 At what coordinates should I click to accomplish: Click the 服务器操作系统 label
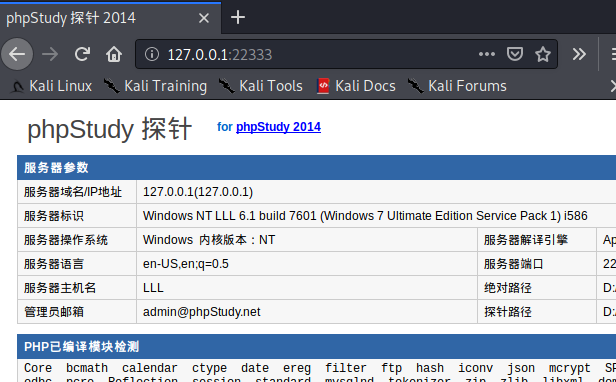point(66,240)
